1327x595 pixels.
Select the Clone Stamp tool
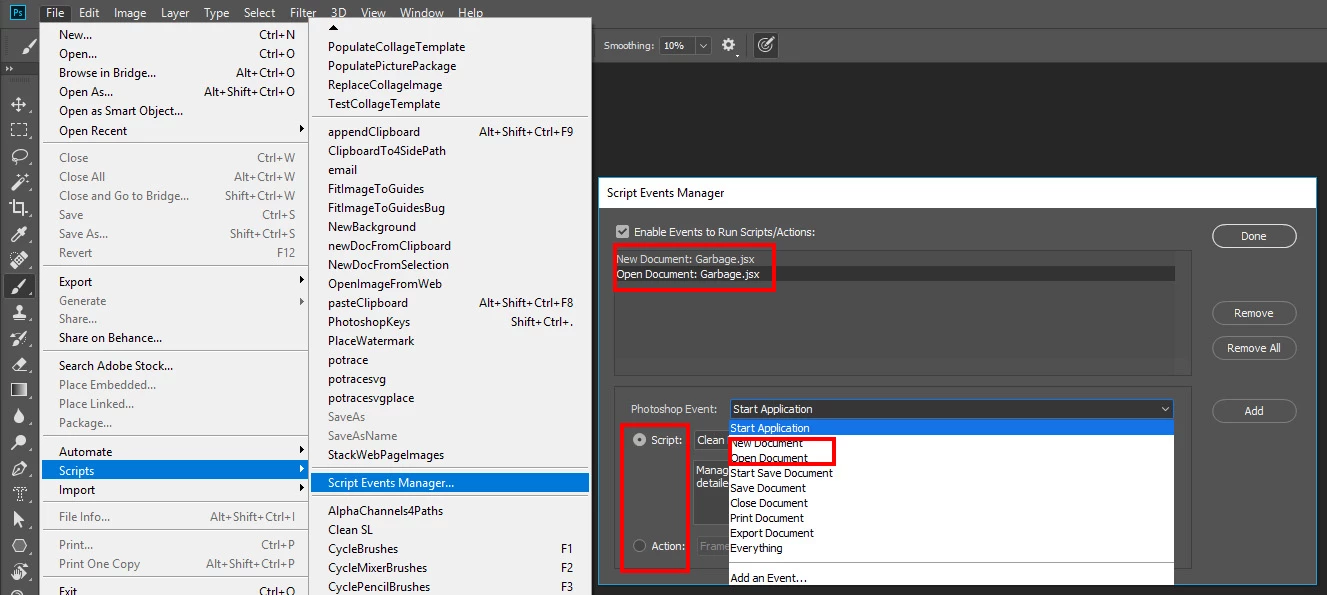[x=18, y=312]
